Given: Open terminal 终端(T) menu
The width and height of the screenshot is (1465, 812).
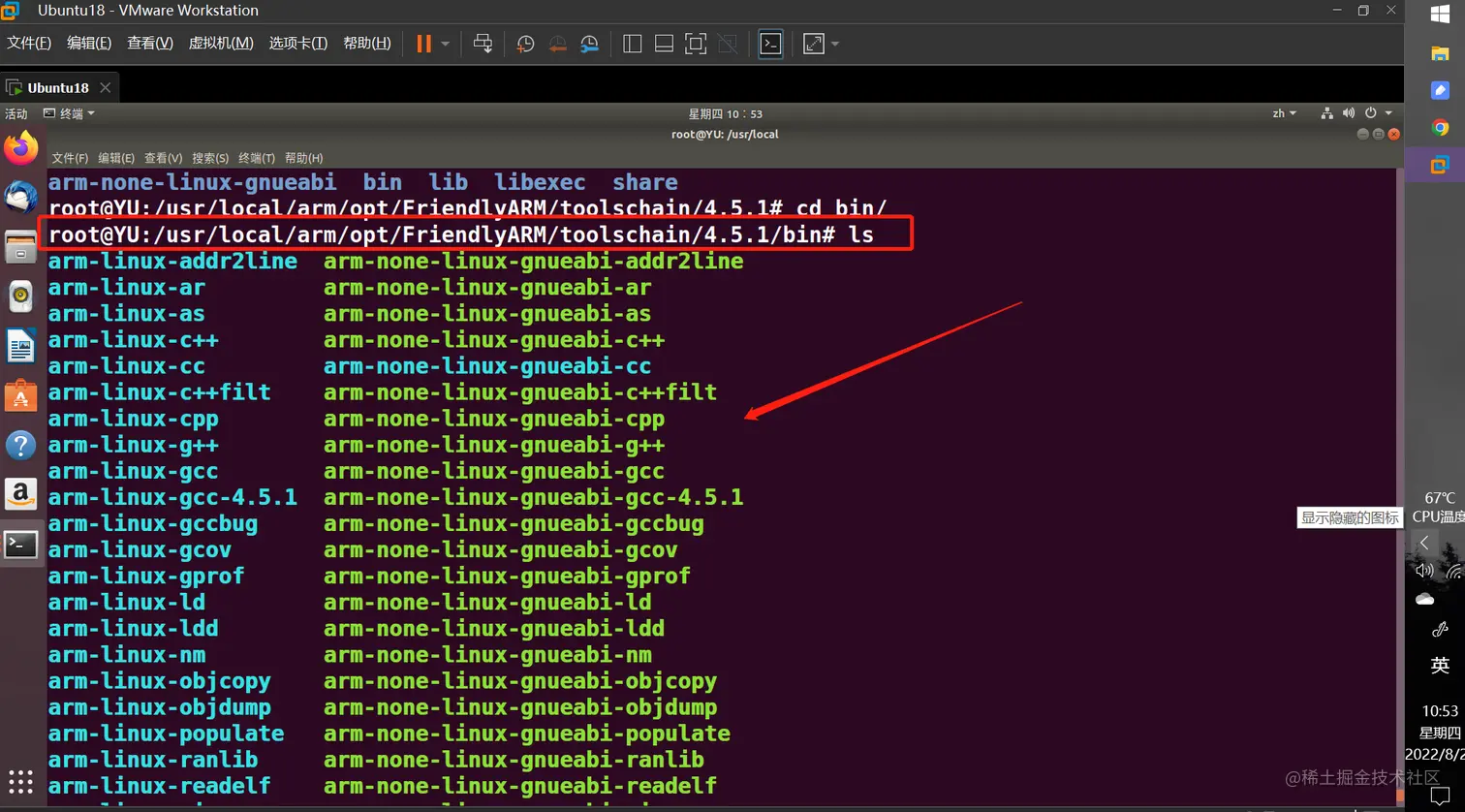Looking at the screenshot, I should pos(257,158).
